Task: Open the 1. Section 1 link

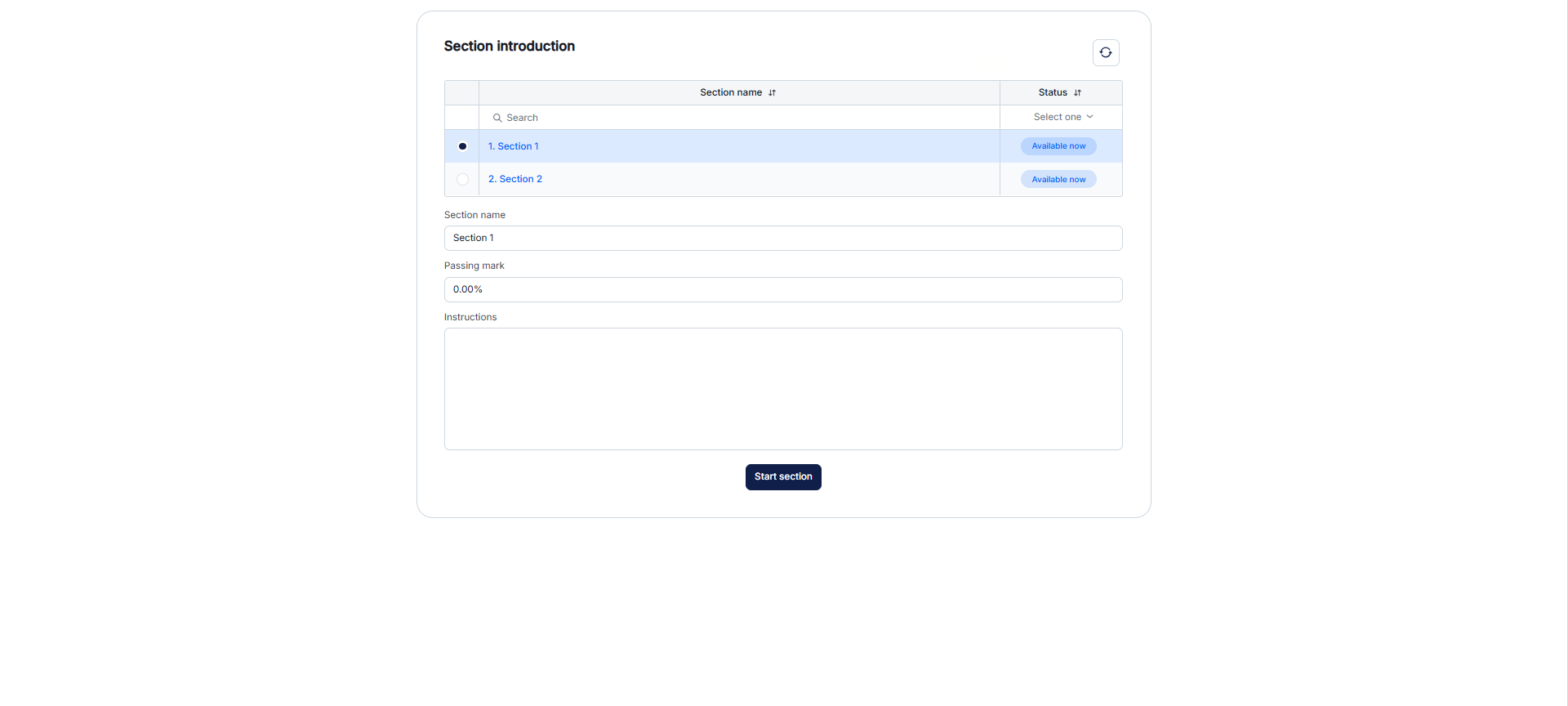Action: coord(513,146)
